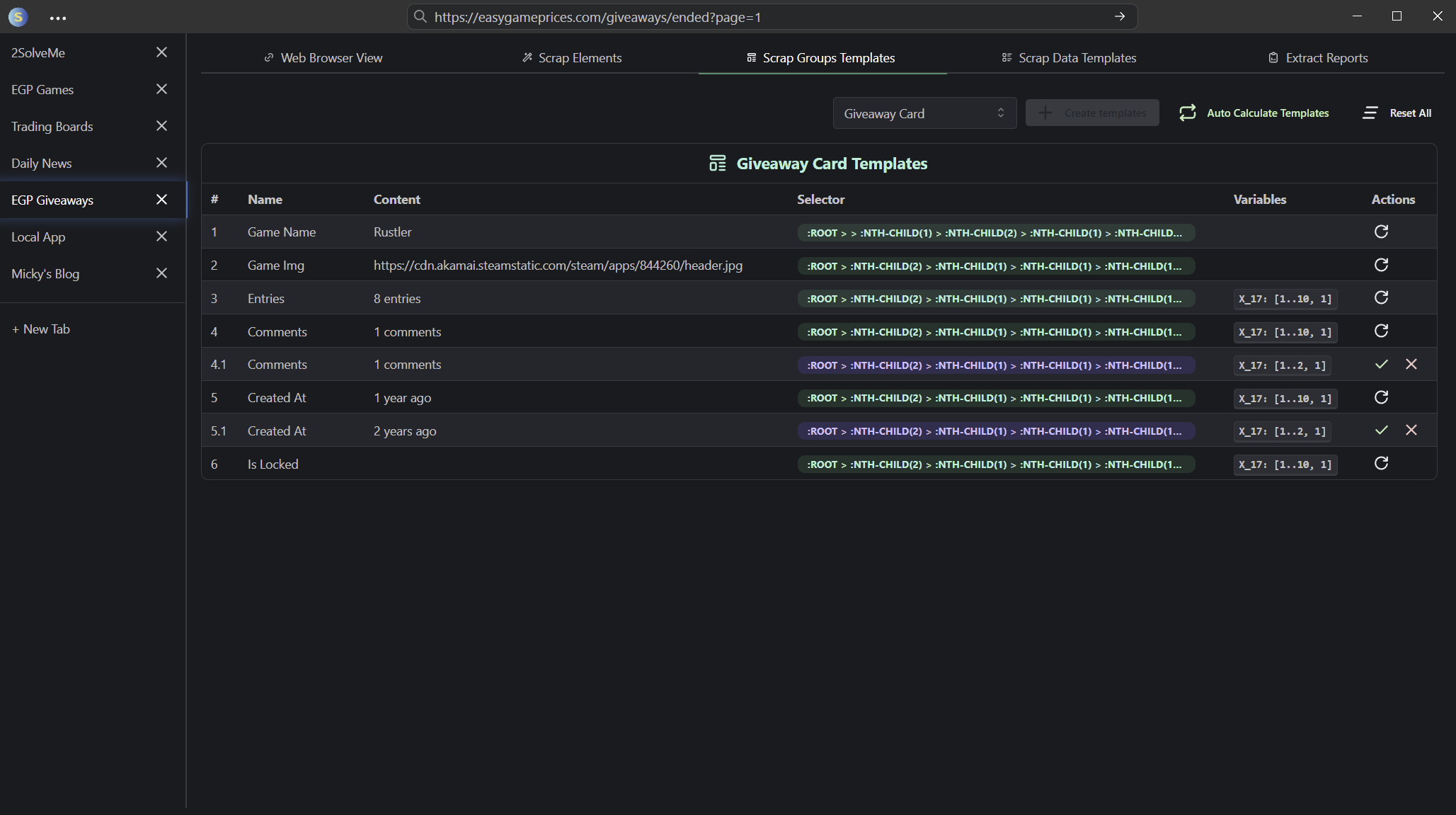1456x815 pixels.
Task: Click X_17 variable badge in Entries row
Action: click(x=1285, y=299)
